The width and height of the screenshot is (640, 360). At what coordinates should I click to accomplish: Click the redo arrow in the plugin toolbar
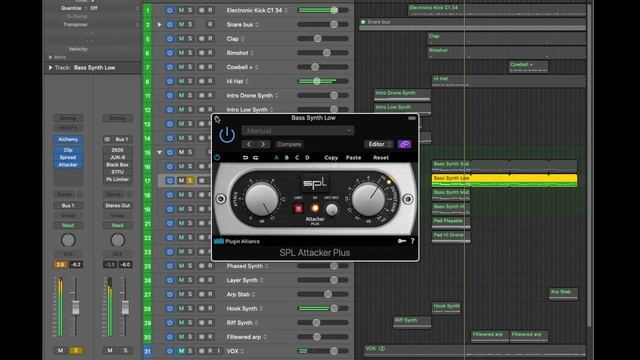point(256,158)
